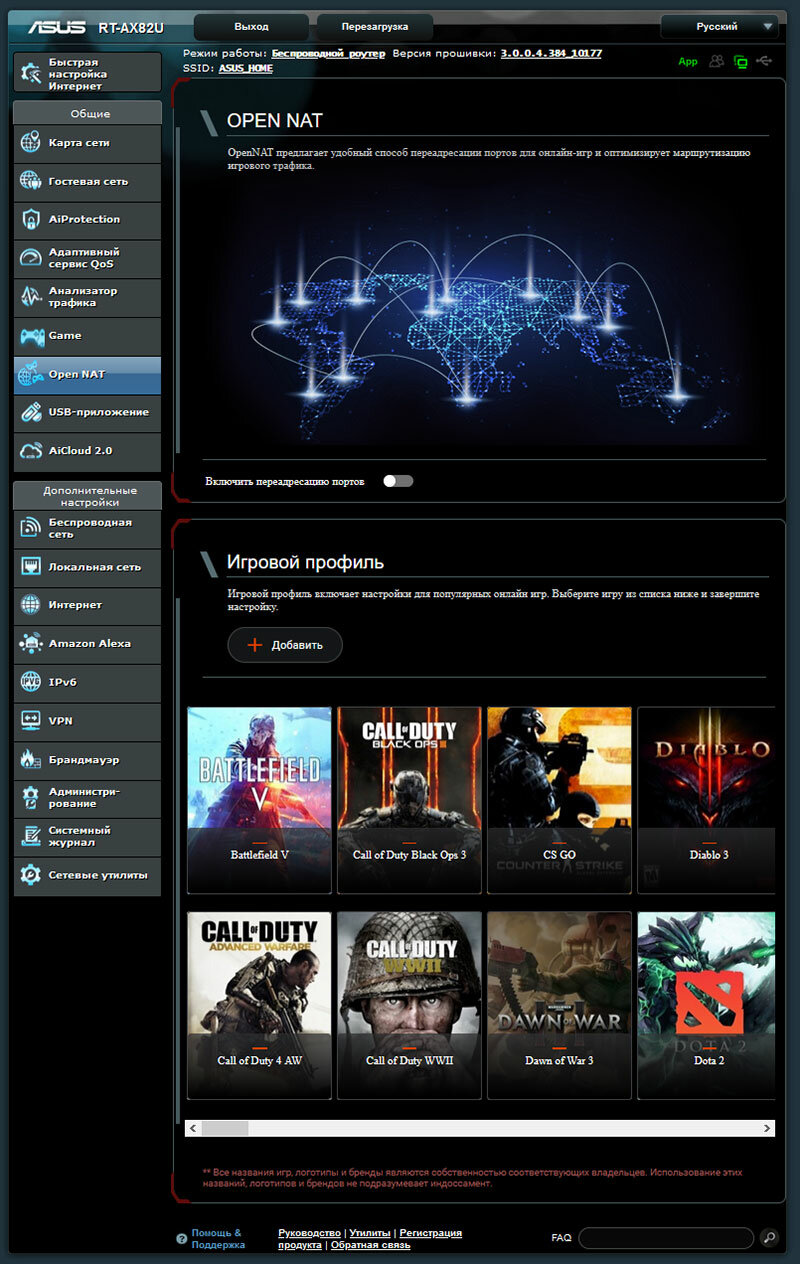
Task: Select the Battlefield V game card
Action: [259, 800]
